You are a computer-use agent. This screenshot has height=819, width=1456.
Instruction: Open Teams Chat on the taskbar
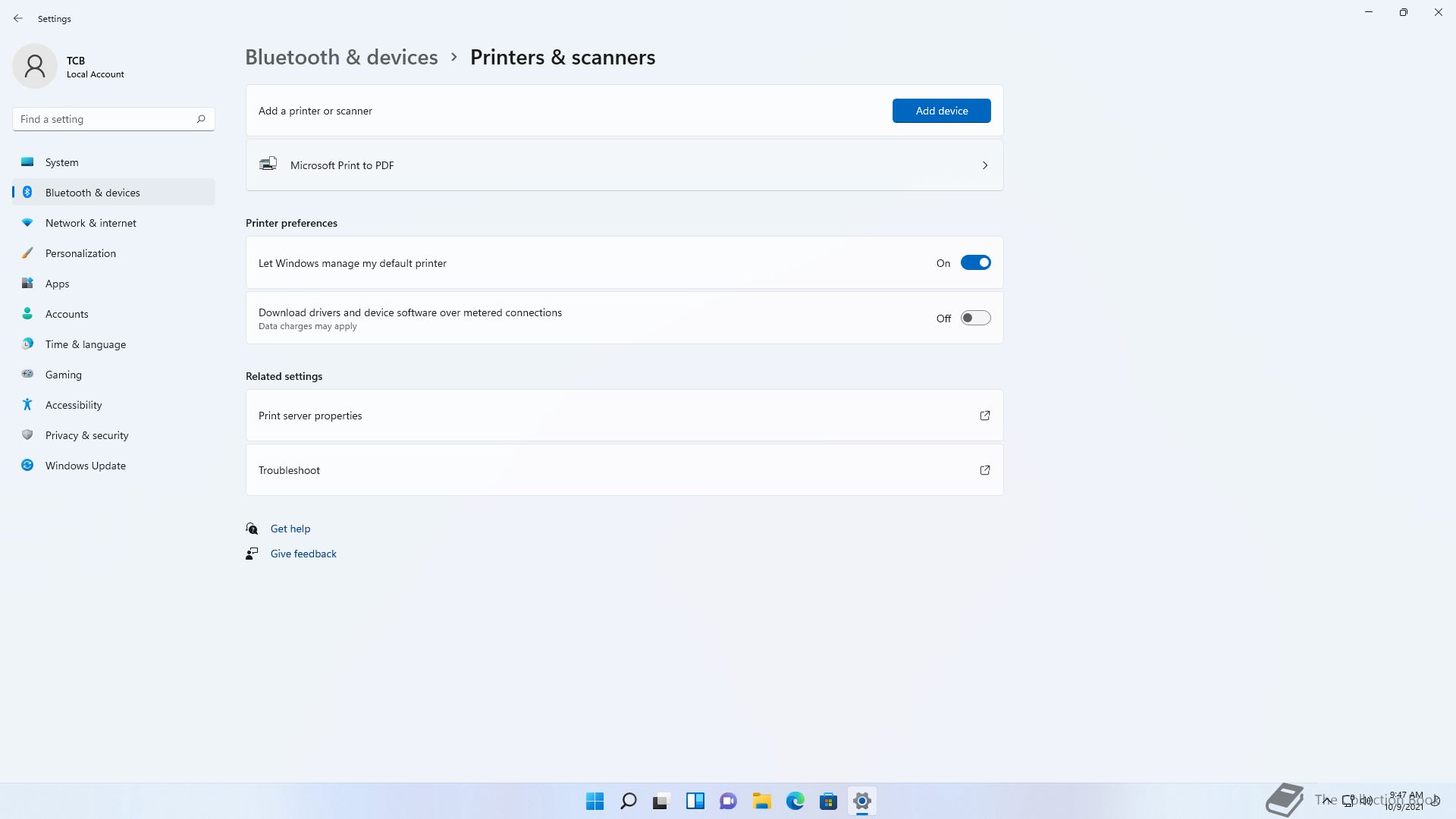729,801
